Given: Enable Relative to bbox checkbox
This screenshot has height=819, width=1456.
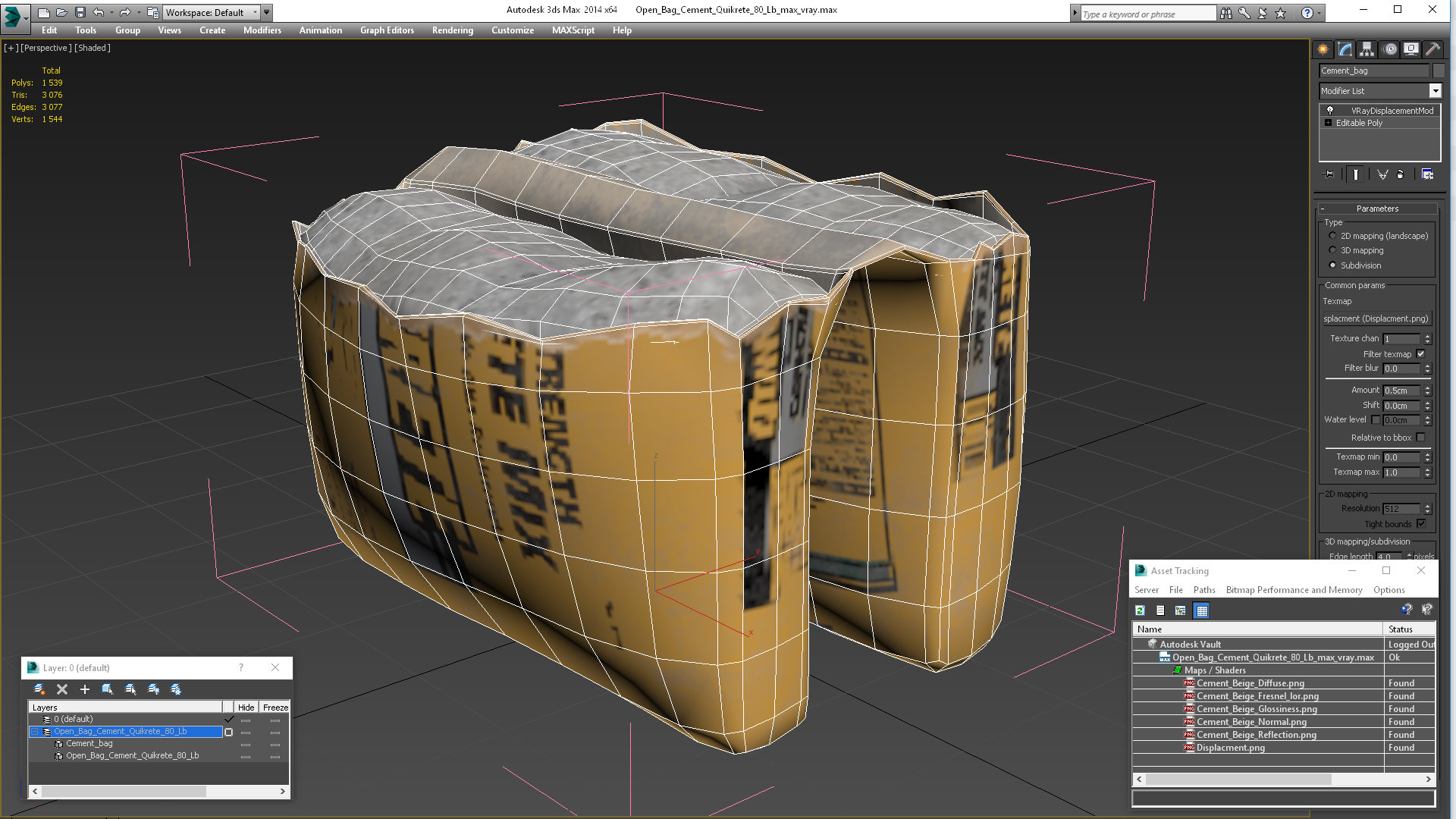Looking at the screenshot, I should coord(1421,438).
